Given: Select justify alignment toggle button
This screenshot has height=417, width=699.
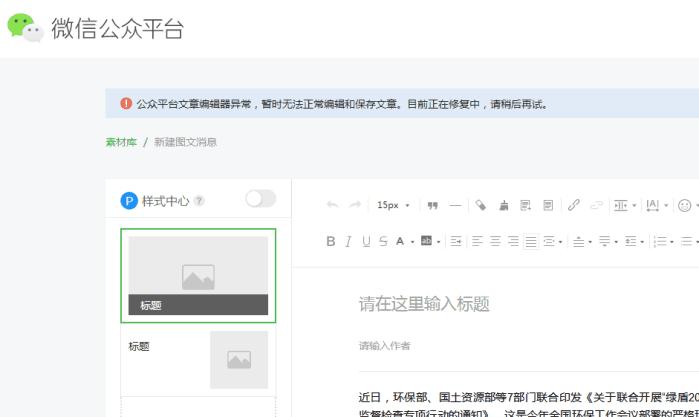Looking at the screenshot, I should [530, 241].
